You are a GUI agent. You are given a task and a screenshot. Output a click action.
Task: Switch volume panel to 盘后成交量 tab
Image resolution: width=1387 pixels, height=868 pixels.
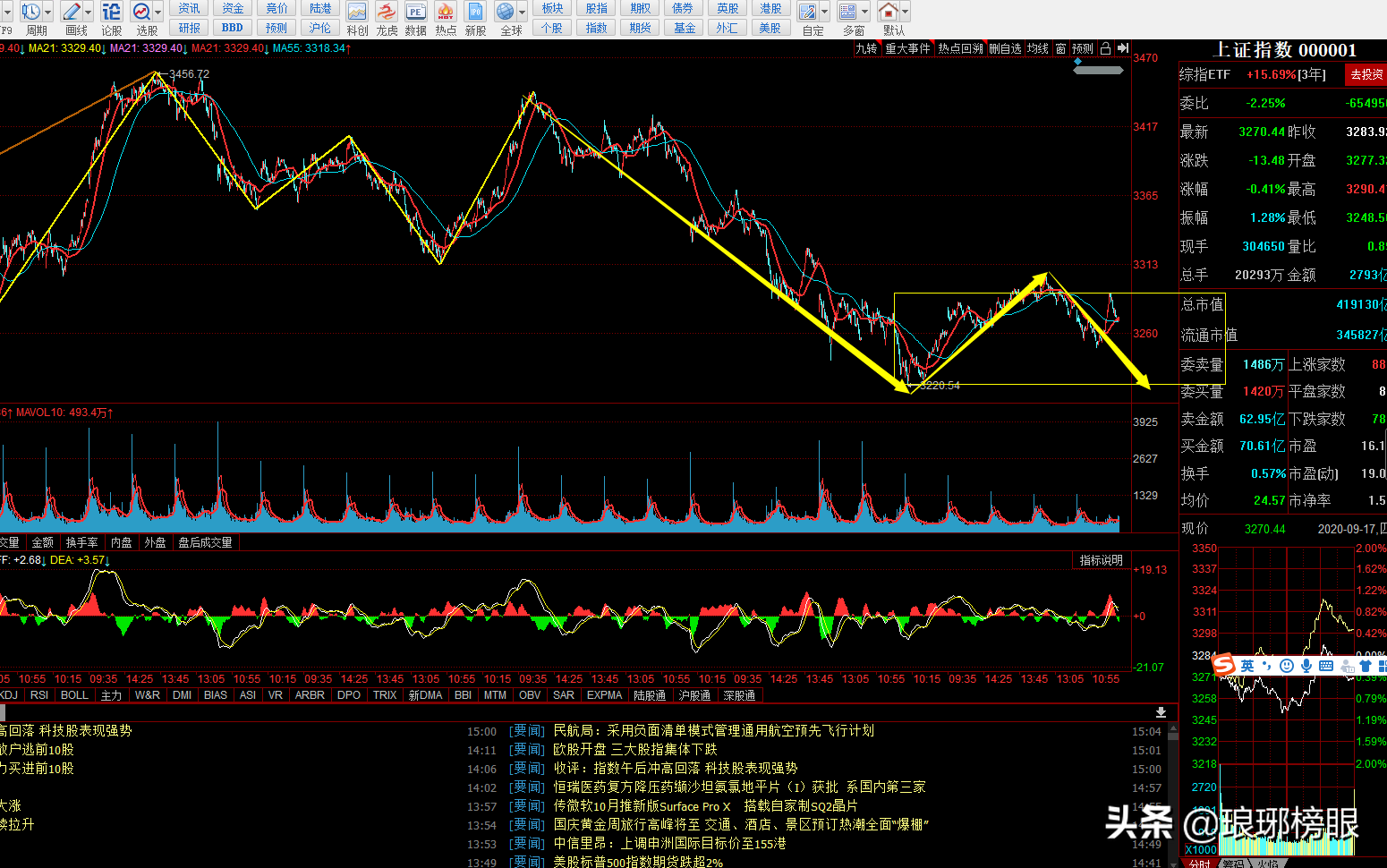205,542
